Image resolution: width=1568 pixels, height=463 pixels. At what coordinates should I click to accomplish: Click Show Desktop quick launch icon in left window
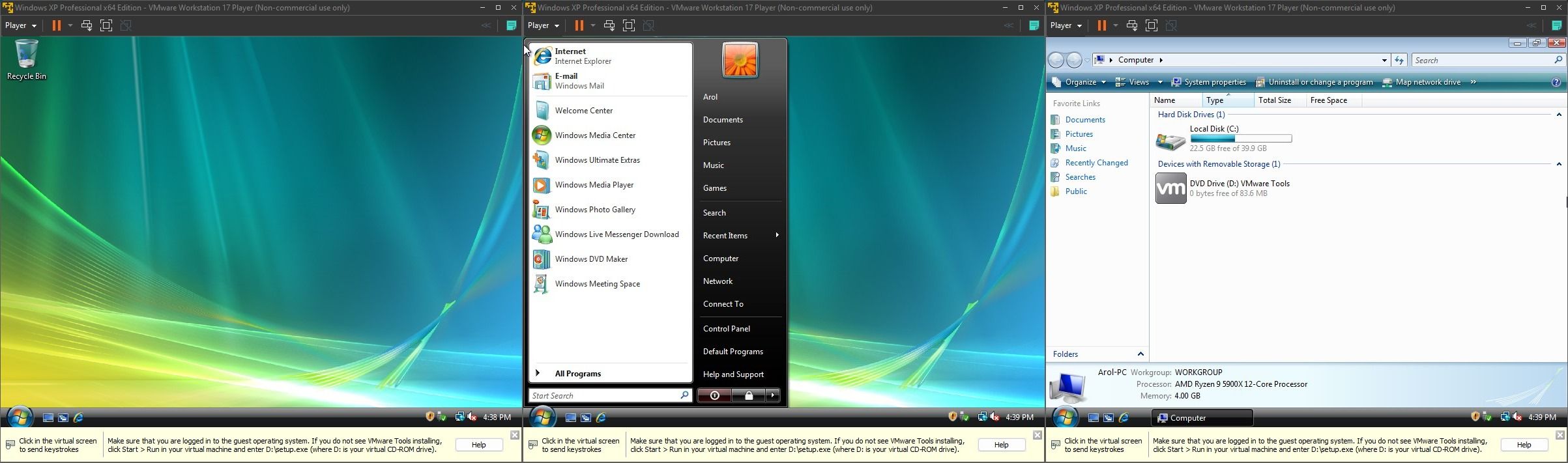48,417
